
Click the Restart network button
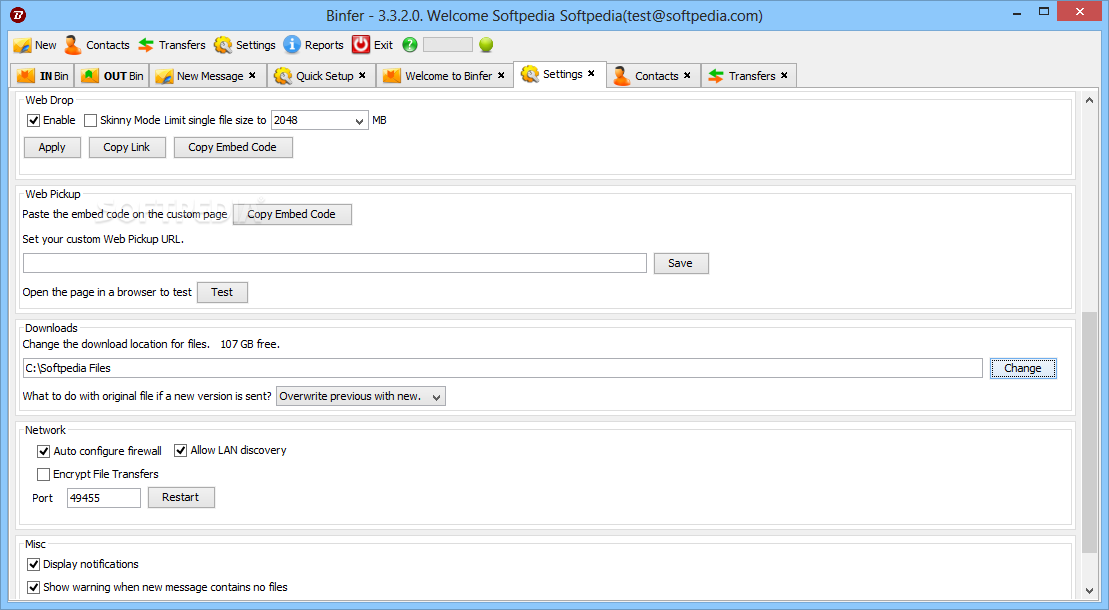181,497
